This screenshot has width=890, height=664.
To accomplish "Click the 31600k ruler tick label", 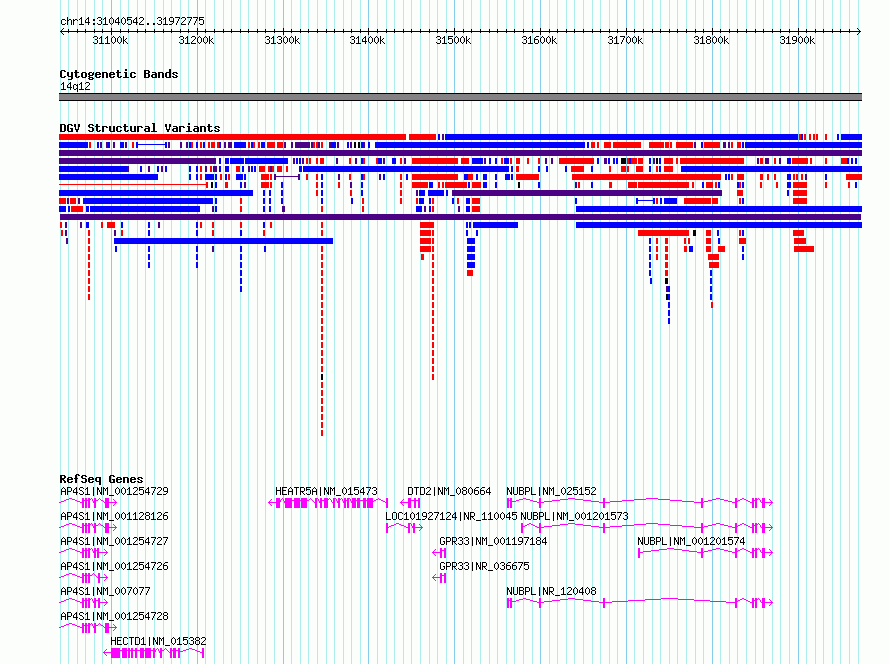I will 539,40.
